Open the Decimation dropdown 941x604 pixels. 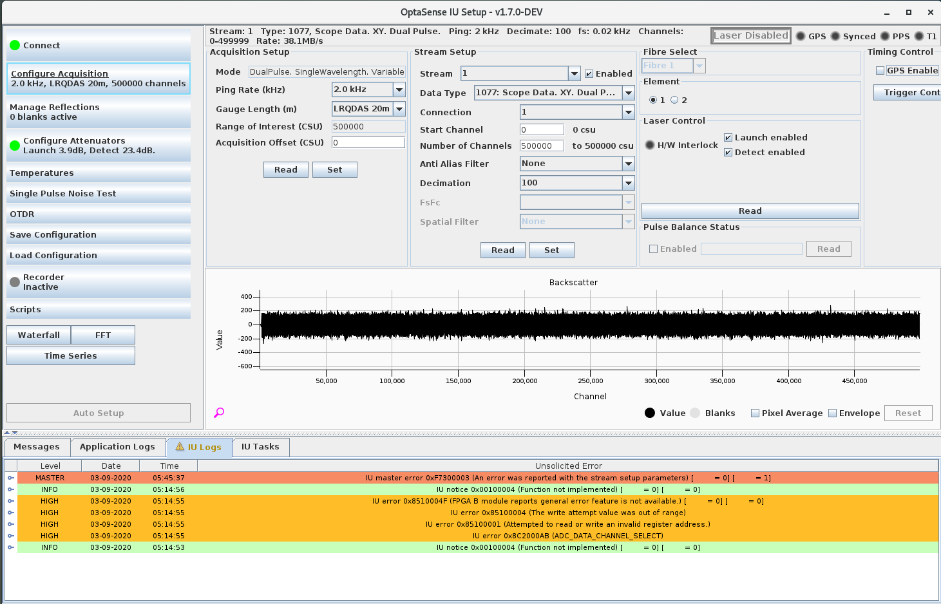(628, 183)
